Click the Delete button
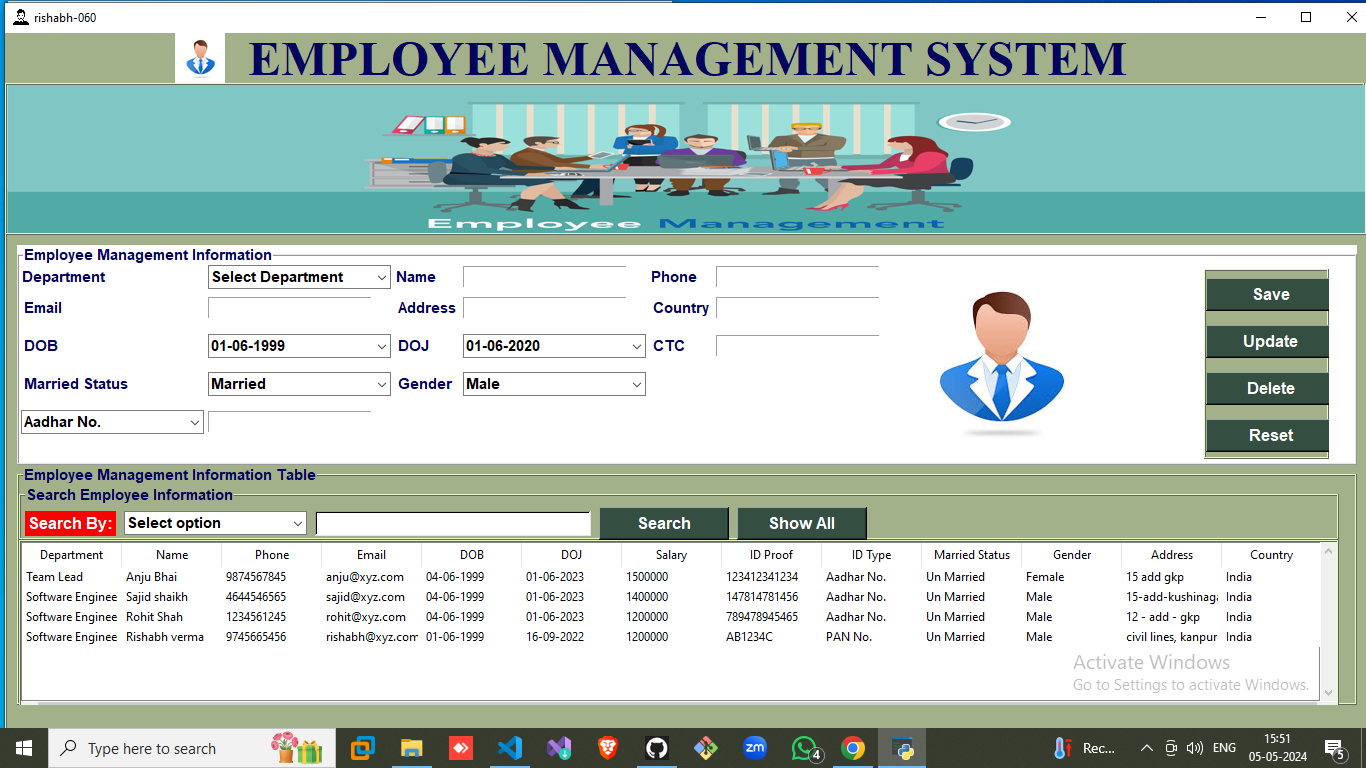 point(1267,388)
